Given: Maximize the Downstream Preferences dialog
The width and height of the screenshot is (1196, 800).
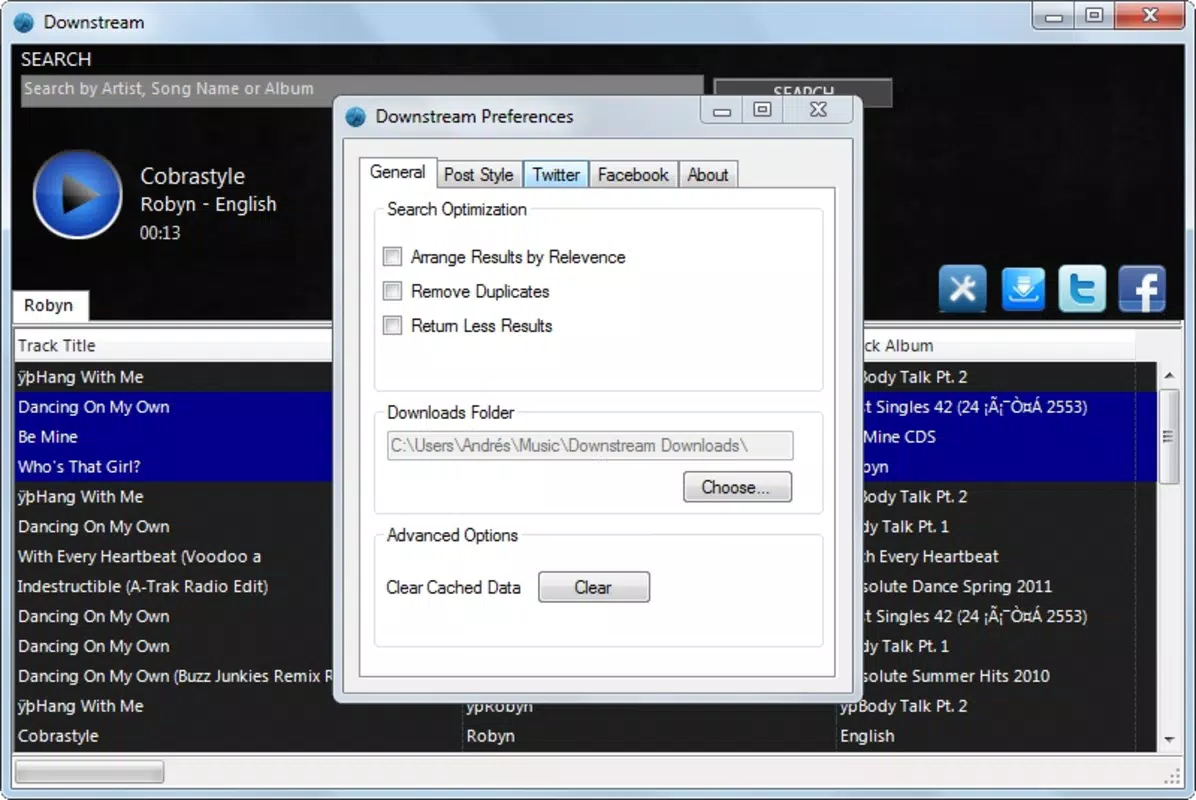Looking at the screenshot, I should pos(762,111).
